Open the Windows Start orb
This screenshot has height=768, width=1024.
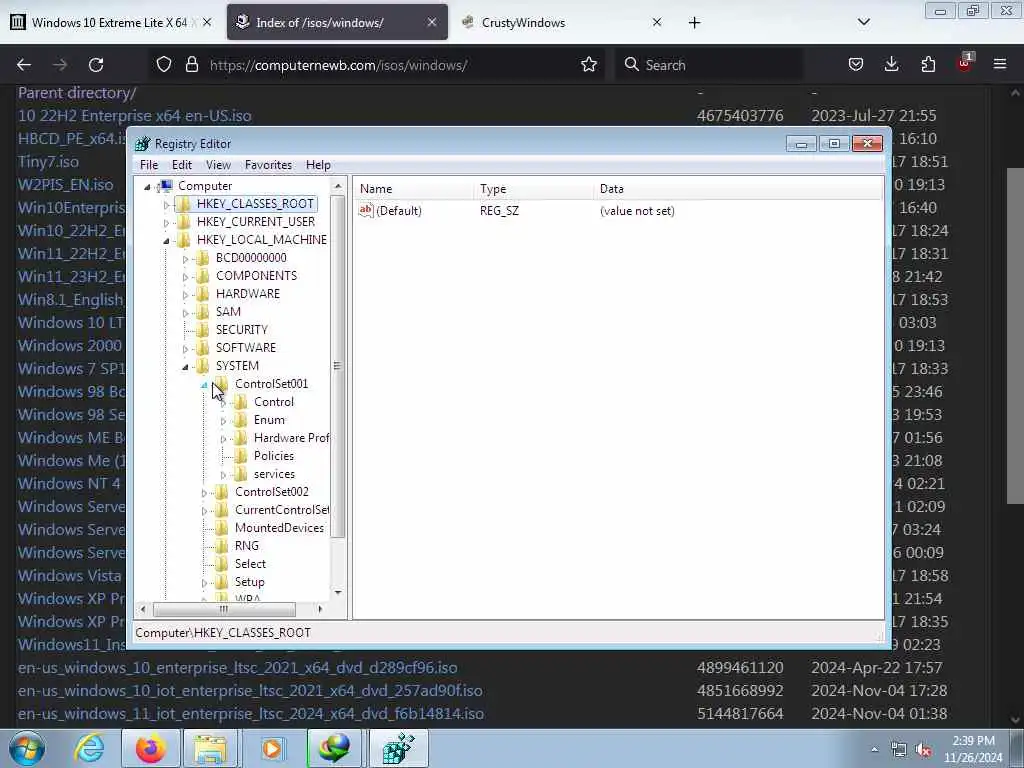[27, 748]
